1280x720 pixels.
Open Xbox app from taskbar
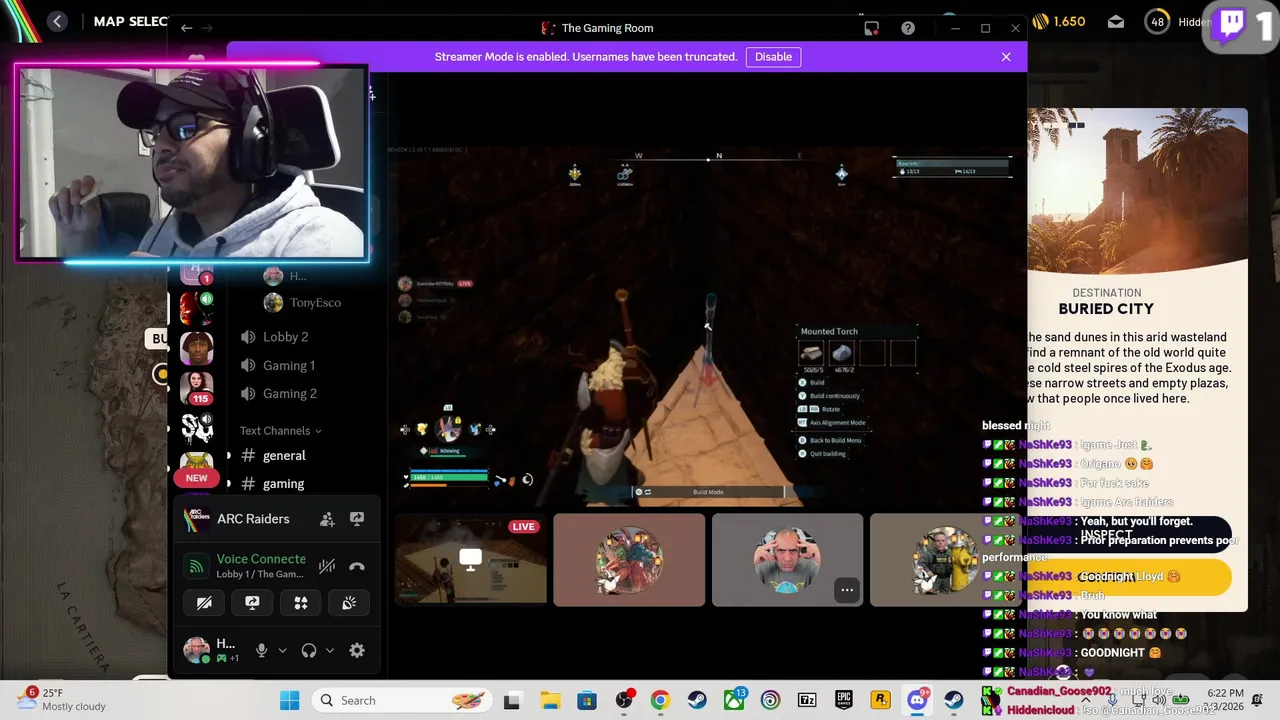734,700
